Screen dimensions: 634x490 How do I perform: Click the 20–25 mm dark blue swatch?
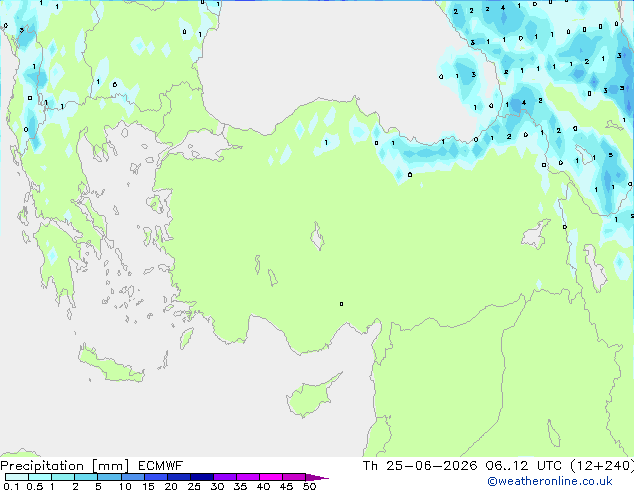[178, 477]
